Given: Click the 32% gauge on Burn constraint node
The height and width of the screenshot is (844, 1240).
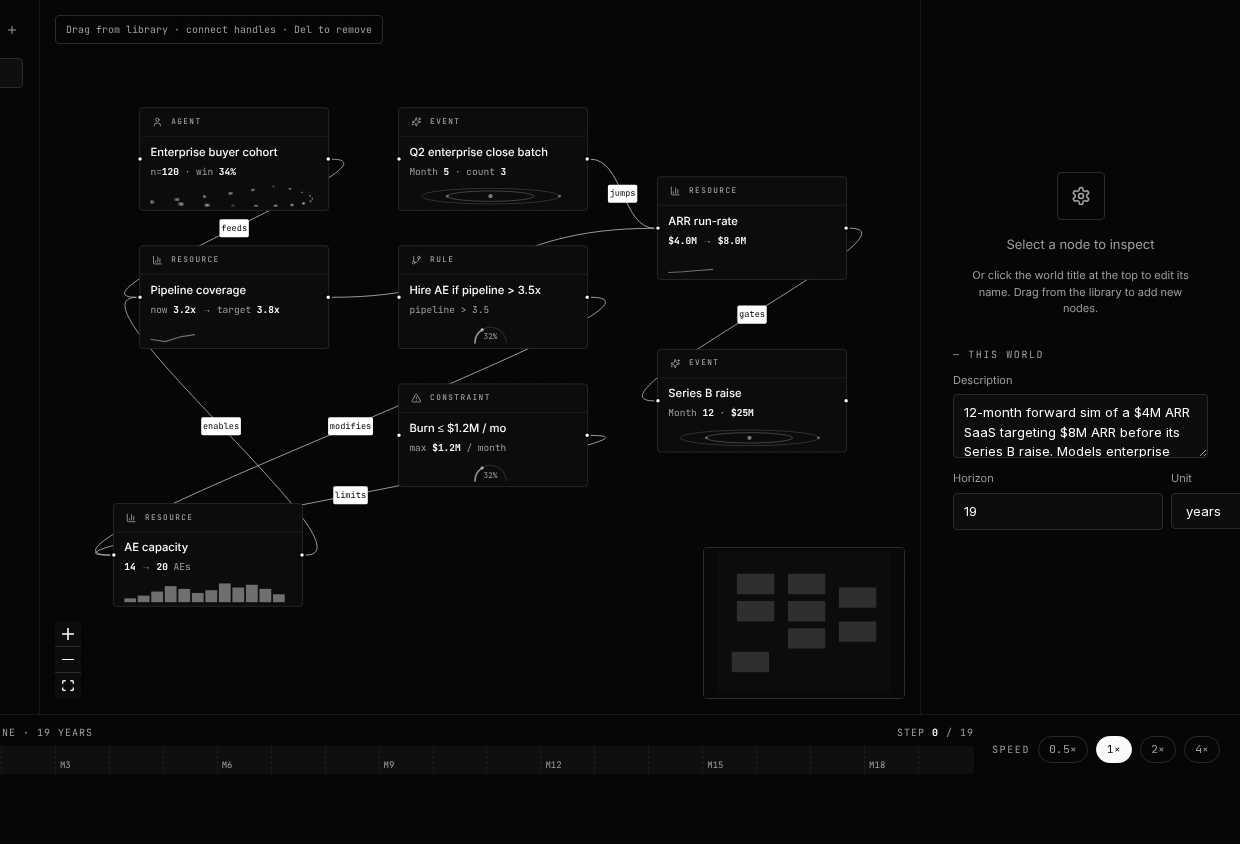Looking at the screenshot, I should (x=490, y=474).
